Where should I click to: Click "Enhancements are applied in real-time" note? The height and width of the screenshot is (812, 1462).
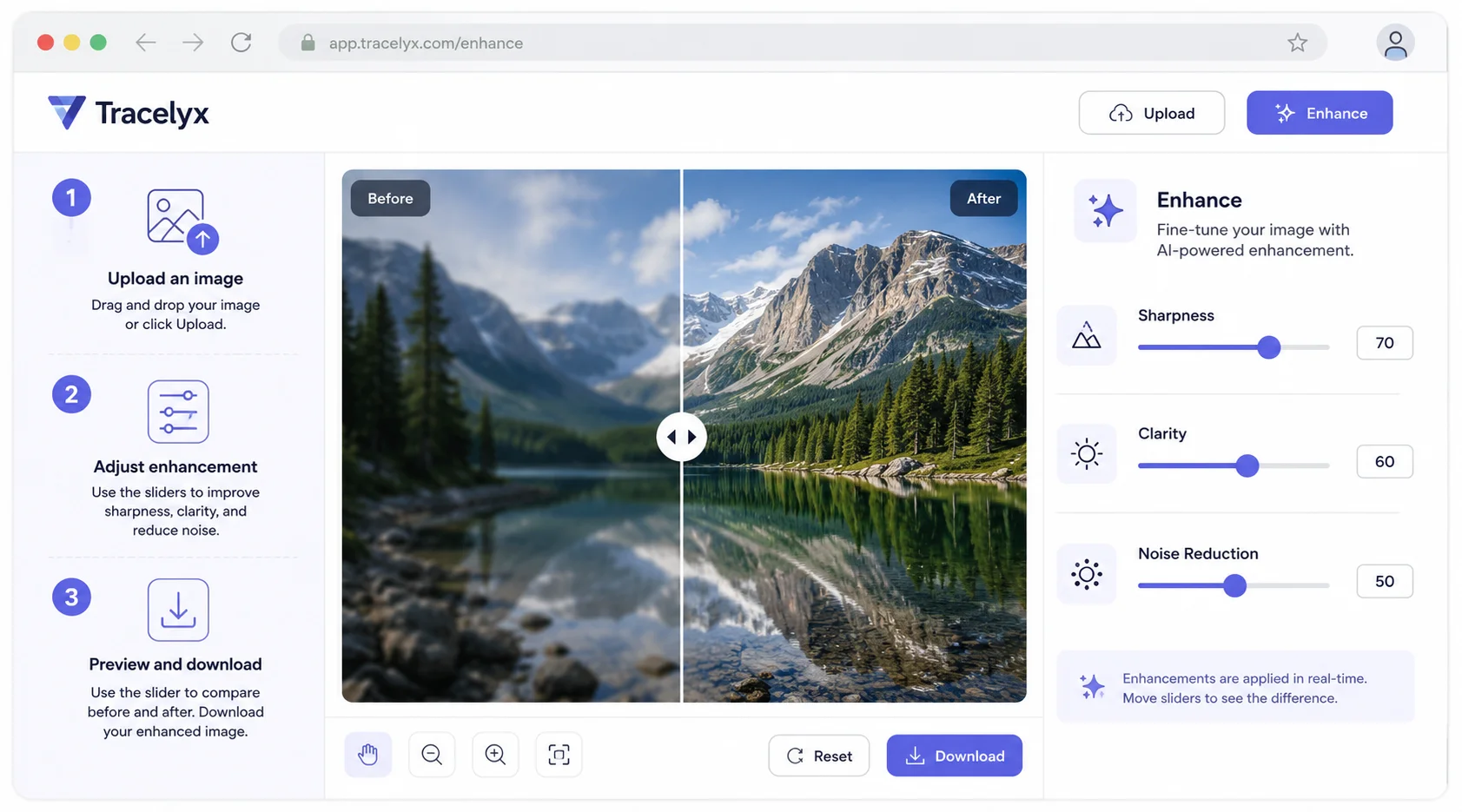tap(1245, 678)
